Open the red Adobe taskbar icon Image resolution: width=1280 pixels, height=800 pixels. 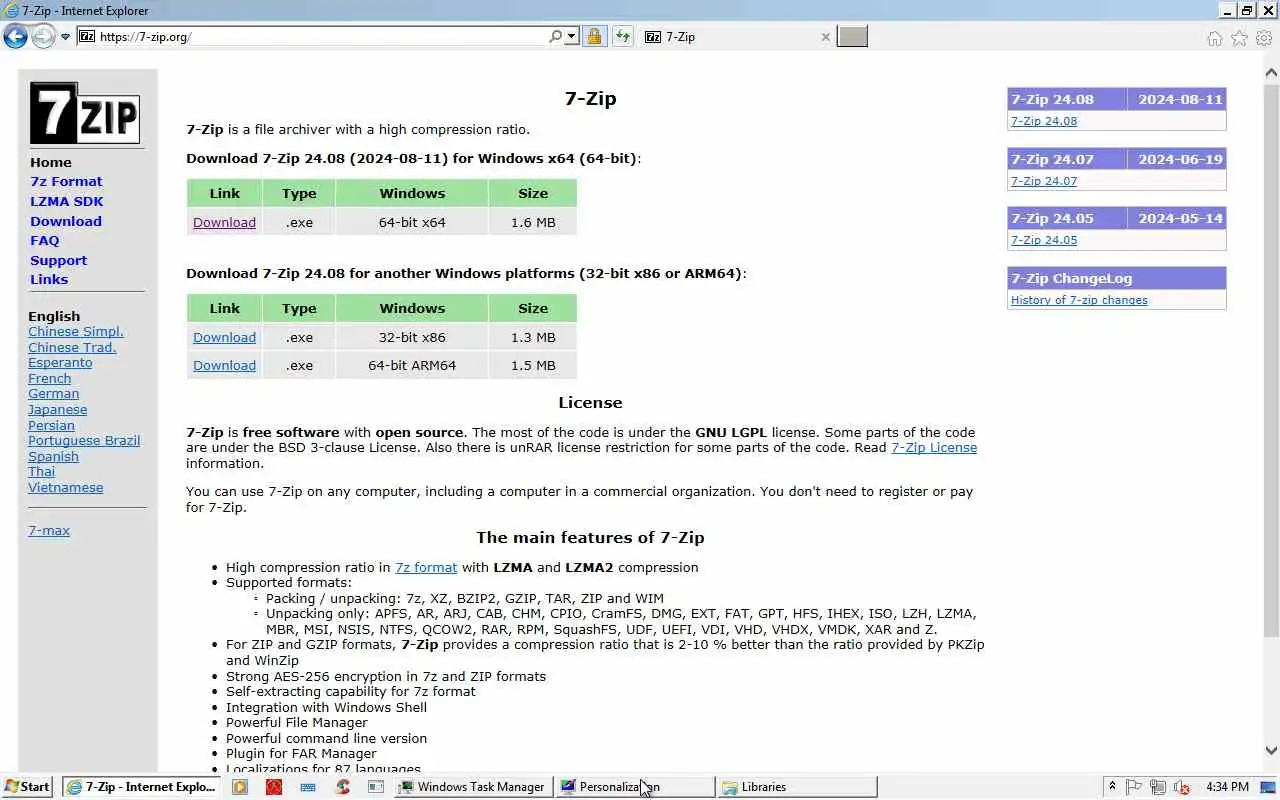click(273, 787)
